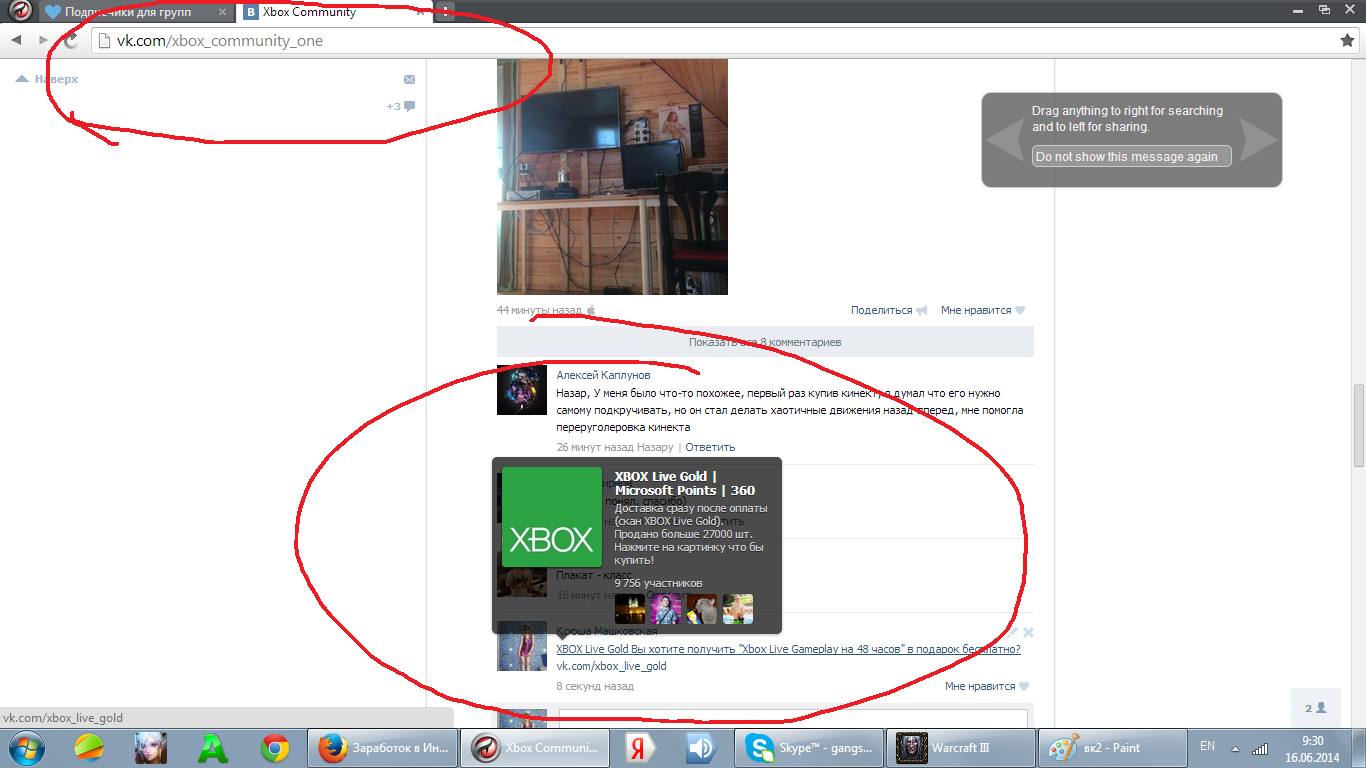This screenshot has height=768, width=1366.
Task: Open the online friends counter '2'
Action: coord(1315,708)
